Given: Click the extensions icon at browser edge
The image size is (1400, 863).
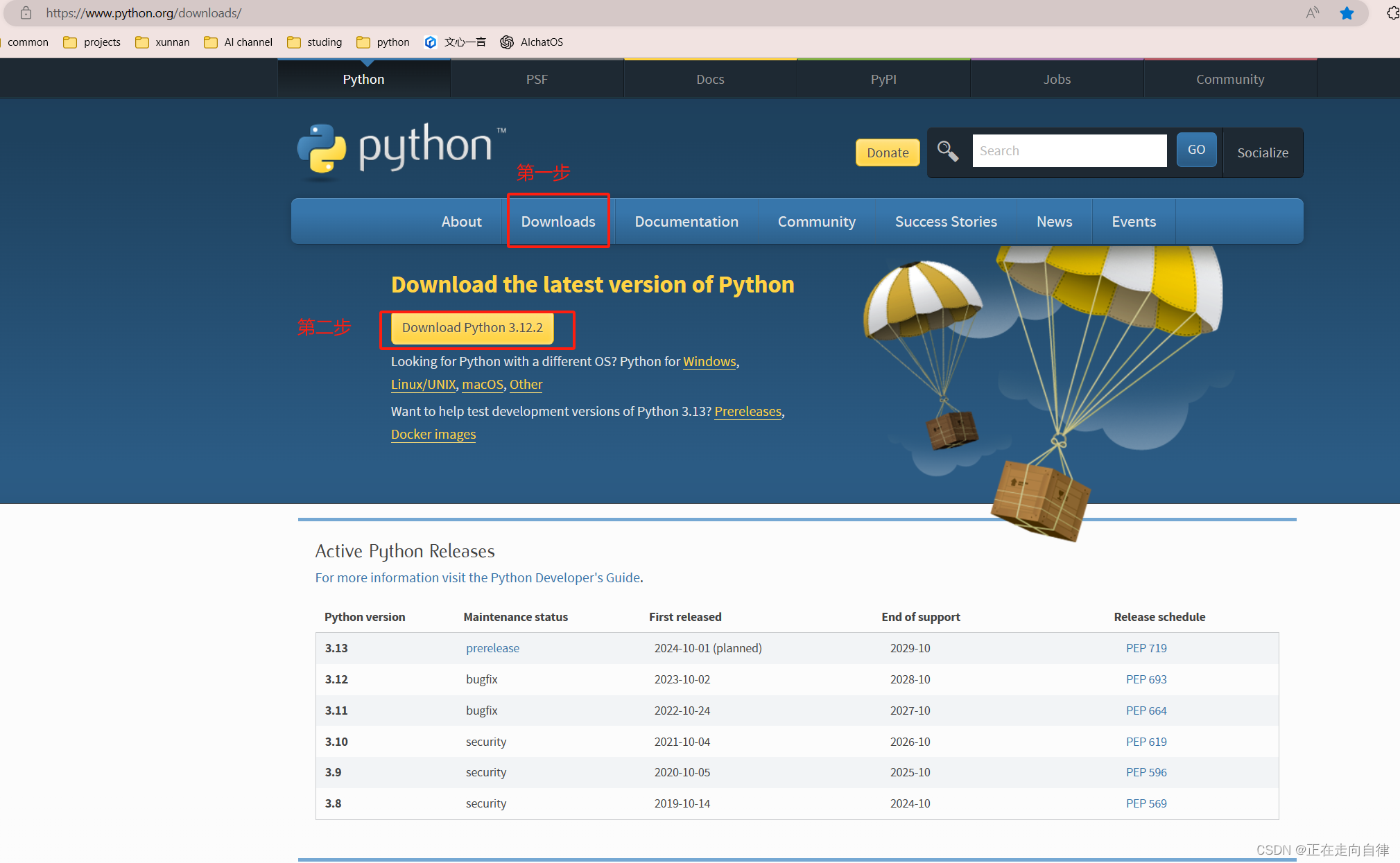Looking at the screenshot, I should (1392, 13).
